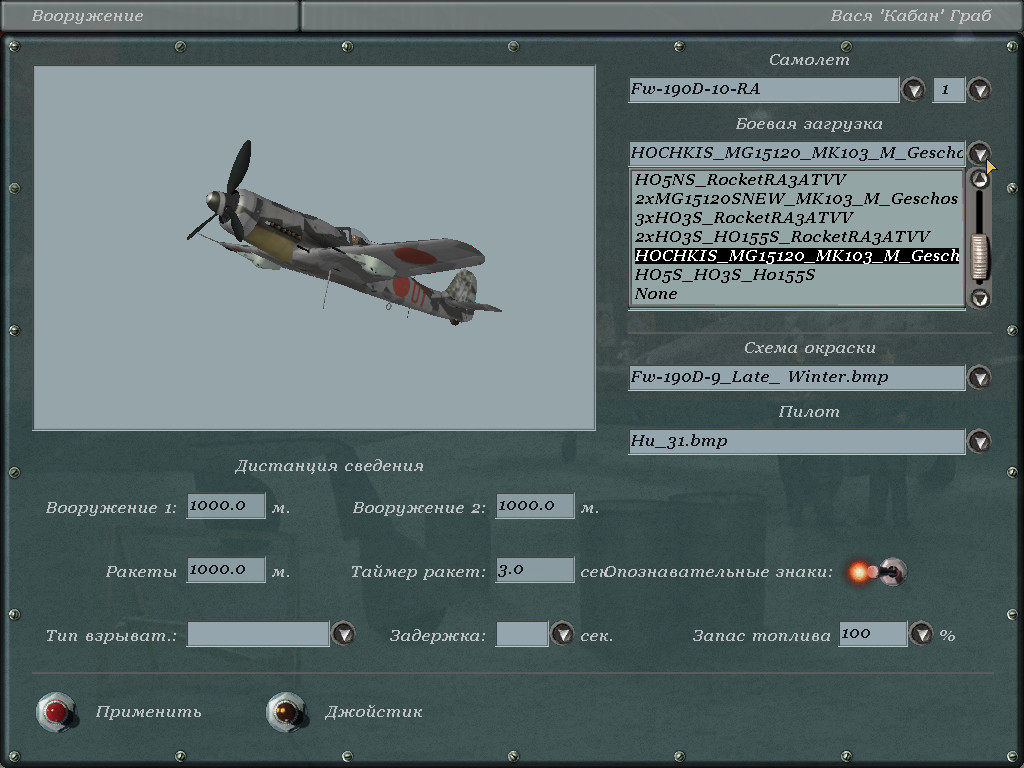Click the Fw-190D-10-RA aircraft field
Screen dimensions: 1024x768
click(763, 89)
